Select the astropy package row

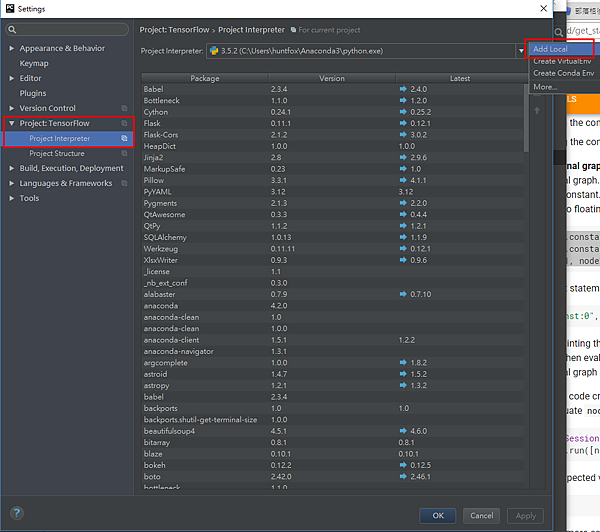click(332, 385)
